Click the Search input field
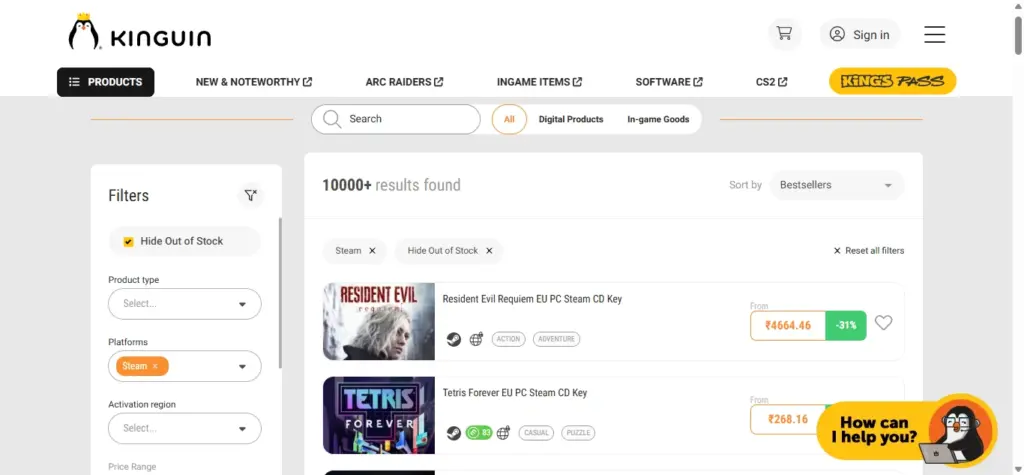Image resolution: width=1024 pixels, height=475 pixels. [396, 120]
